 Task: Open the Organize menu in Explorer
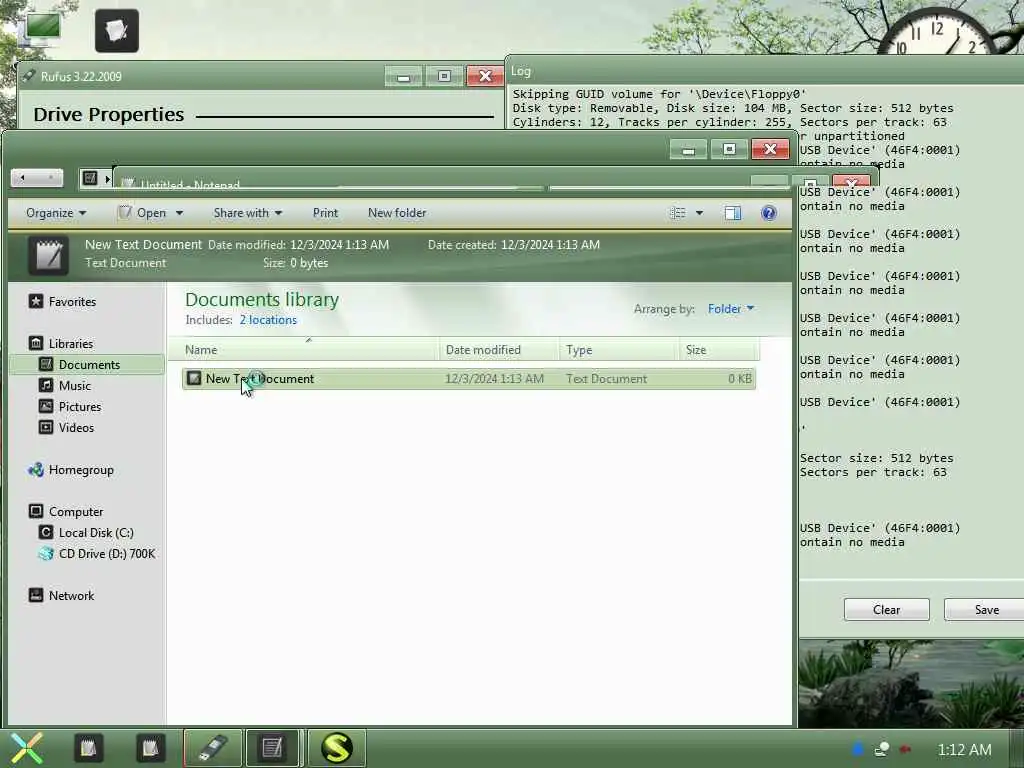coord(56,213)
